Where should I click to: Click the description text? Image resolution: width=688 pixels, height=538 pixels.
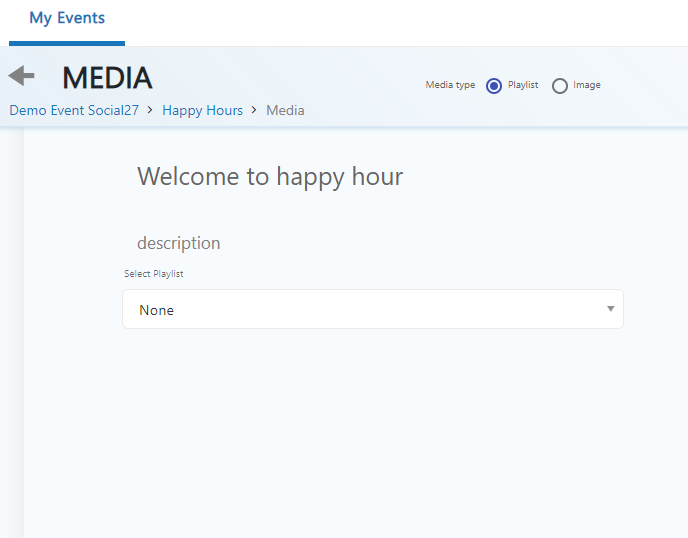click(x=178, y=243)
